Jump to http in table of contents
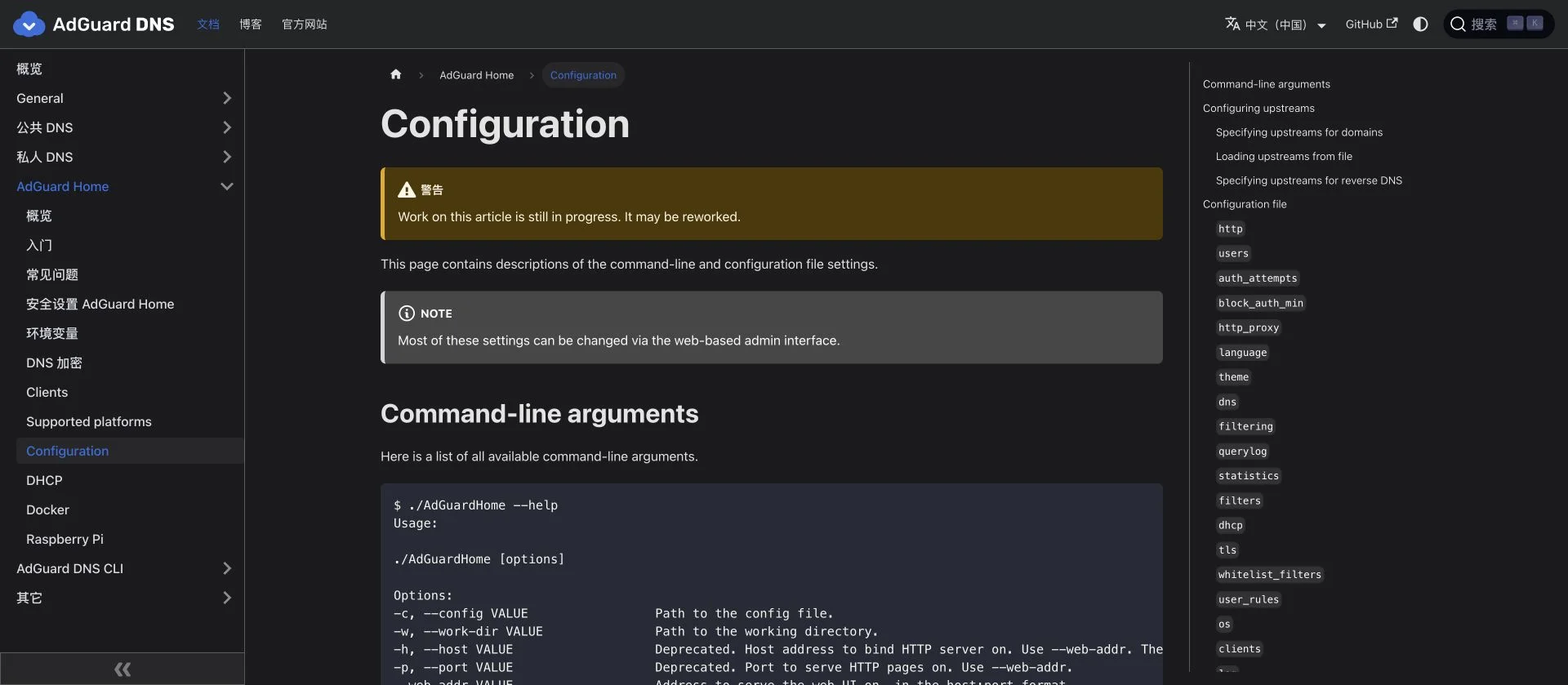The image size is (1568, 685). (1231, 229)
